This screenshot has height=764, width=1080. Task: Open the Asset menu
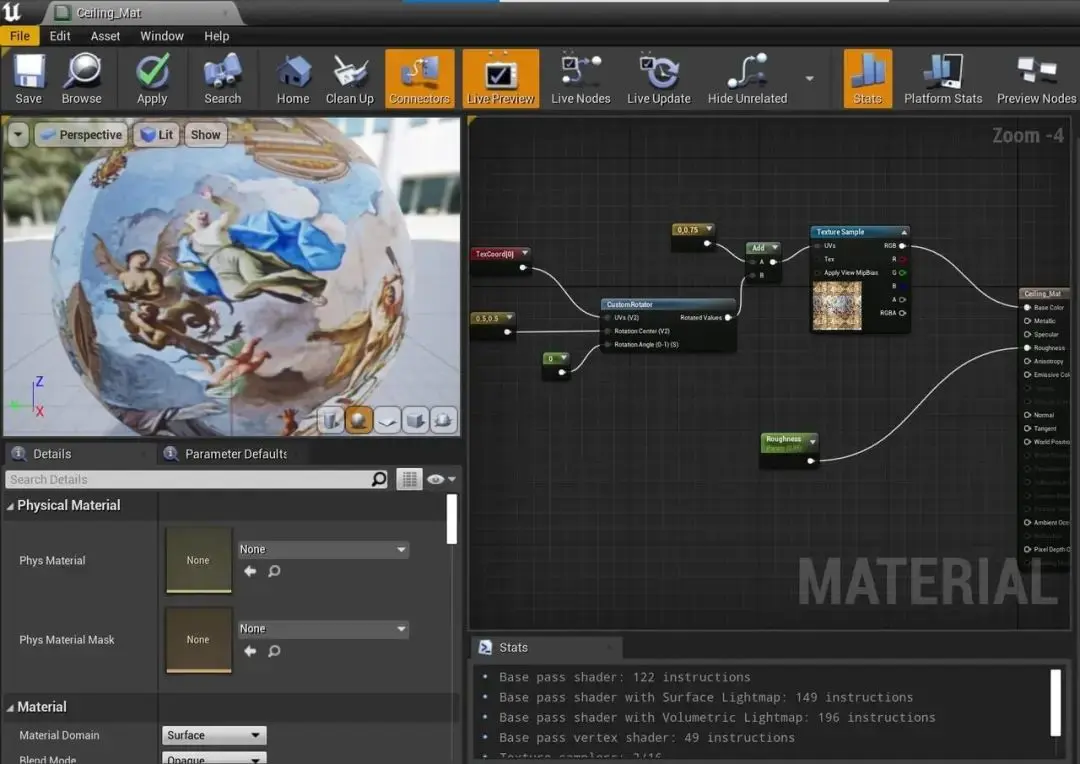[x=105, y=36]
